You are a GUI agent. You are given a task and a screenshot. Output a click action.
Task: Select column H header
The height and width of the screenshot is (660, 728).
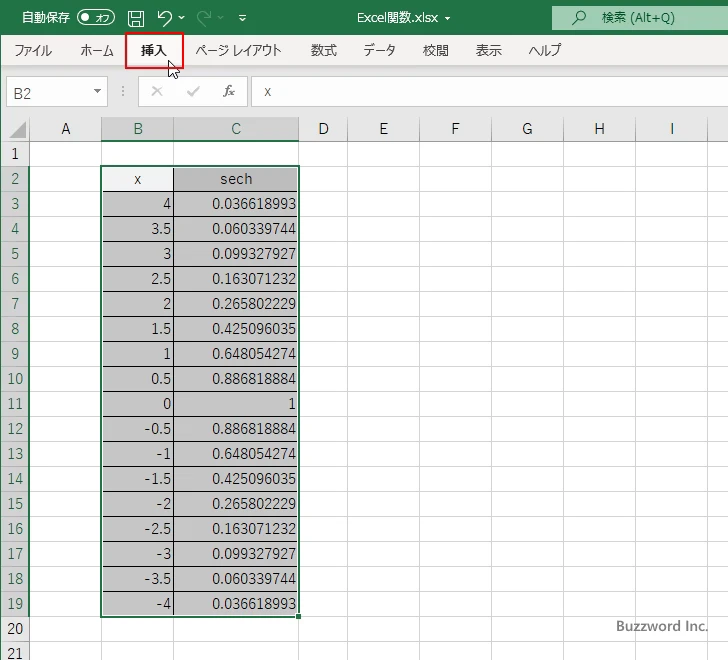[599, 129]
